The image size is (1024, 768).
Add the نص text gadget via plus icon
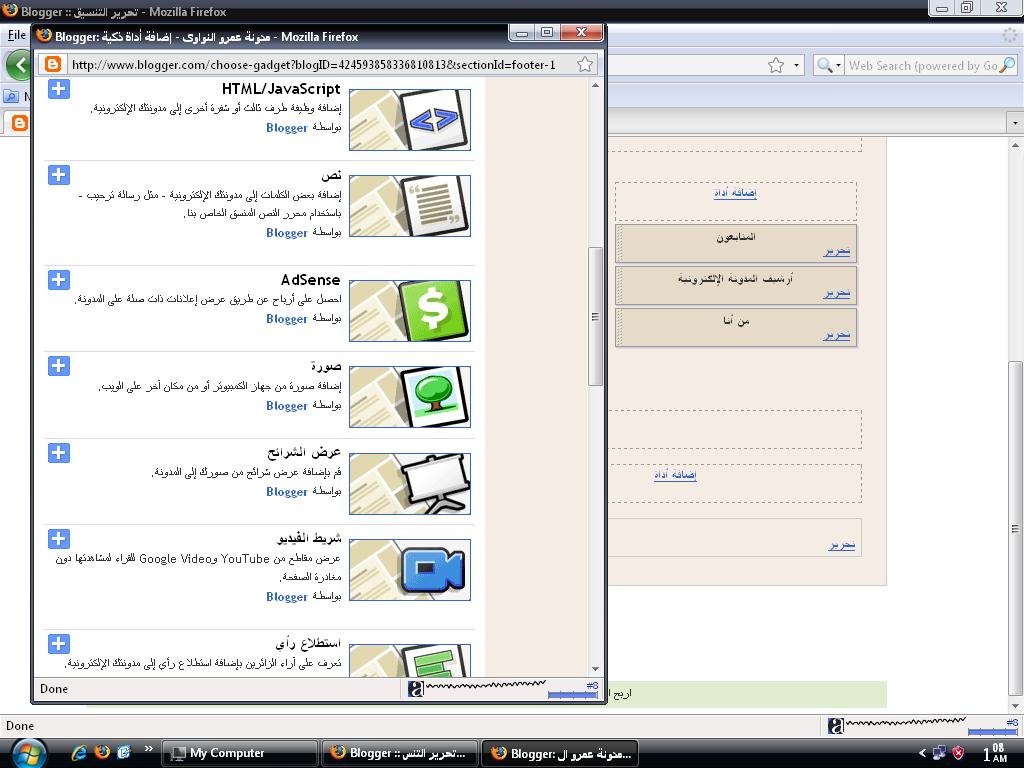pos(59,175)
